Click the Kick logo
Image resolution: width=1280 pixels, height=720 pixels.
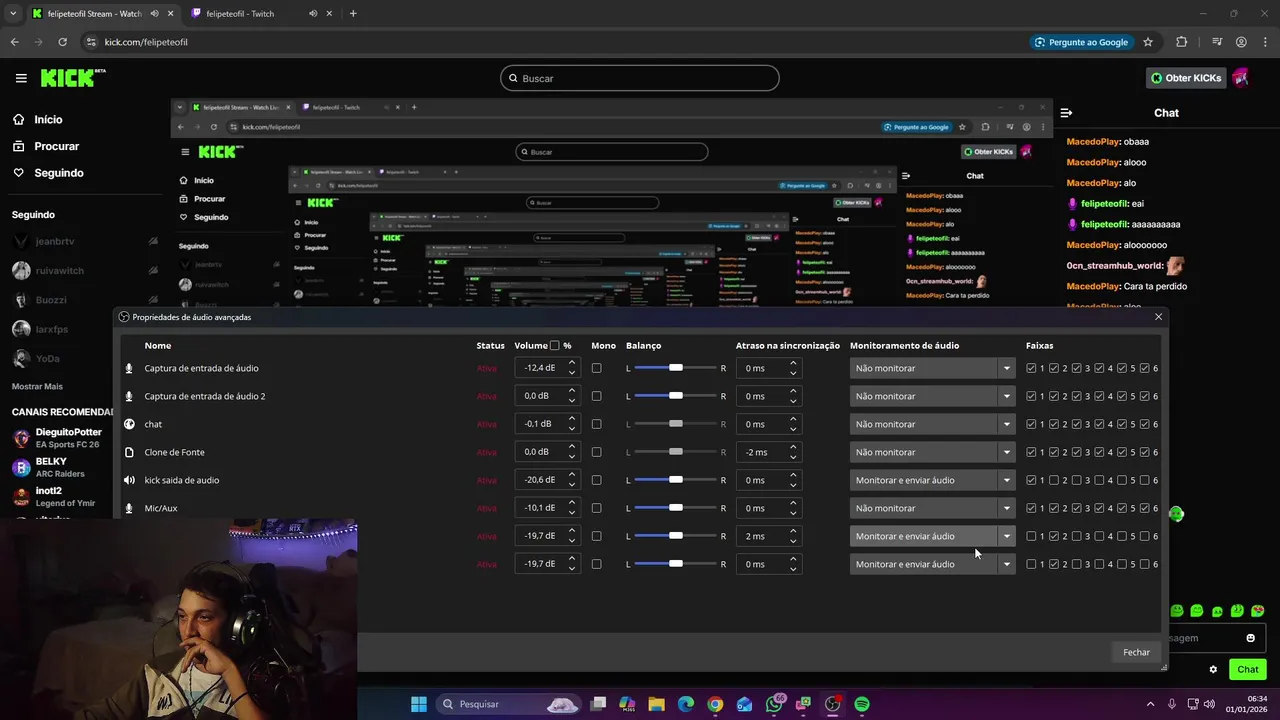72,78
